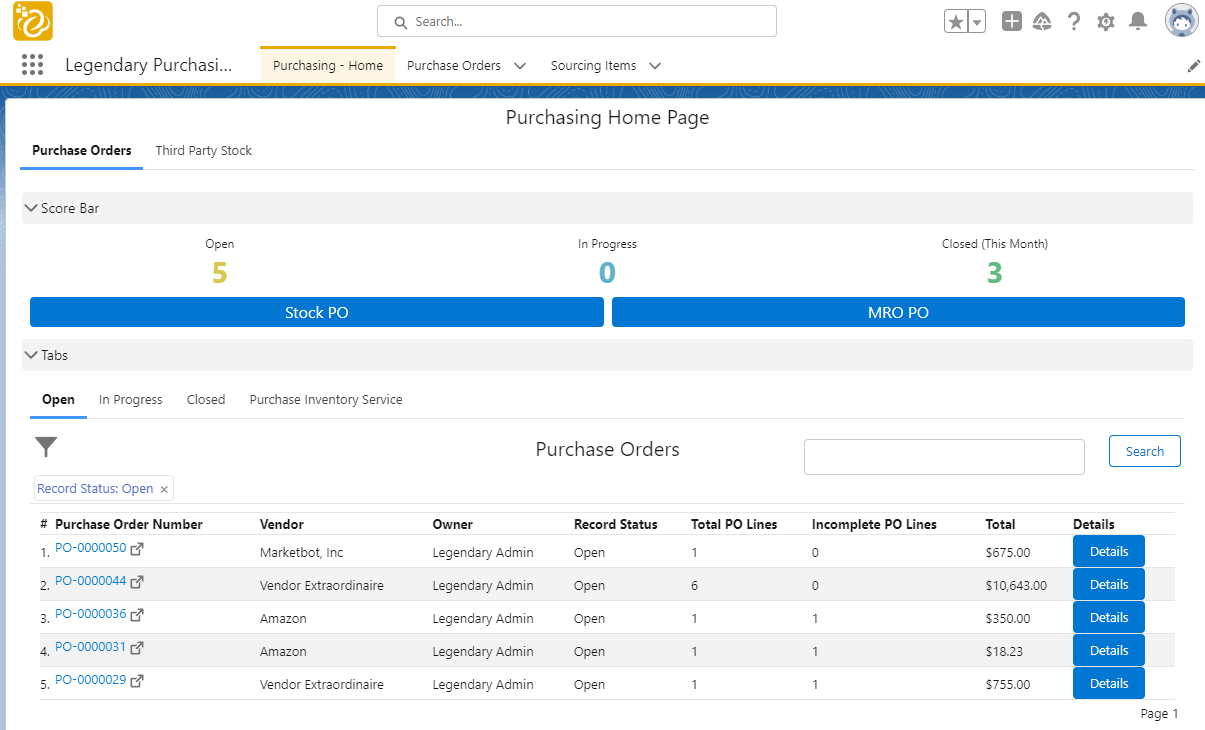Click the edit navigation pencil icon
The height and width of the screenshot is (730, 1205).
[x=1193, y=66]
